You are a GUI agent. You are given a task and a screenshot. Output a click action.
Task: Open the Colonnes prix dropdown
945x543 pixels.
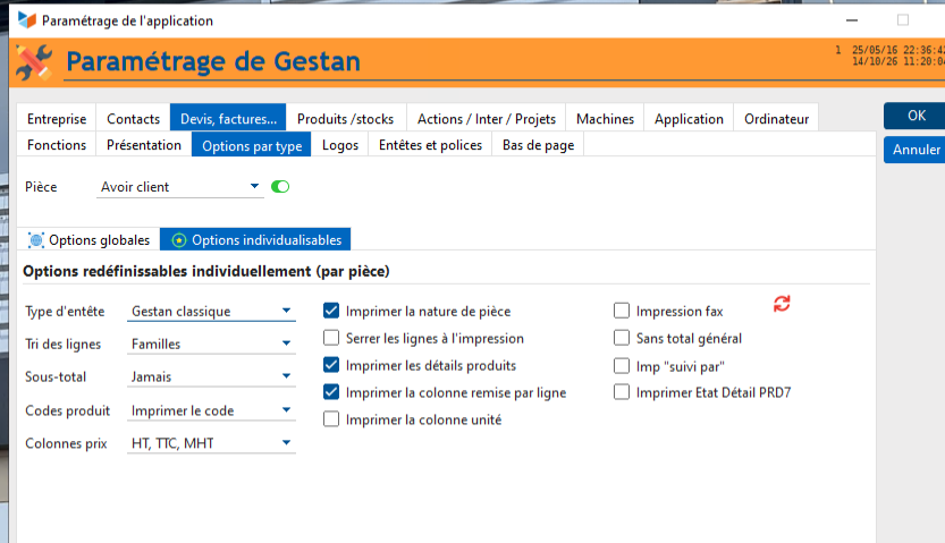tap(211, 443)
